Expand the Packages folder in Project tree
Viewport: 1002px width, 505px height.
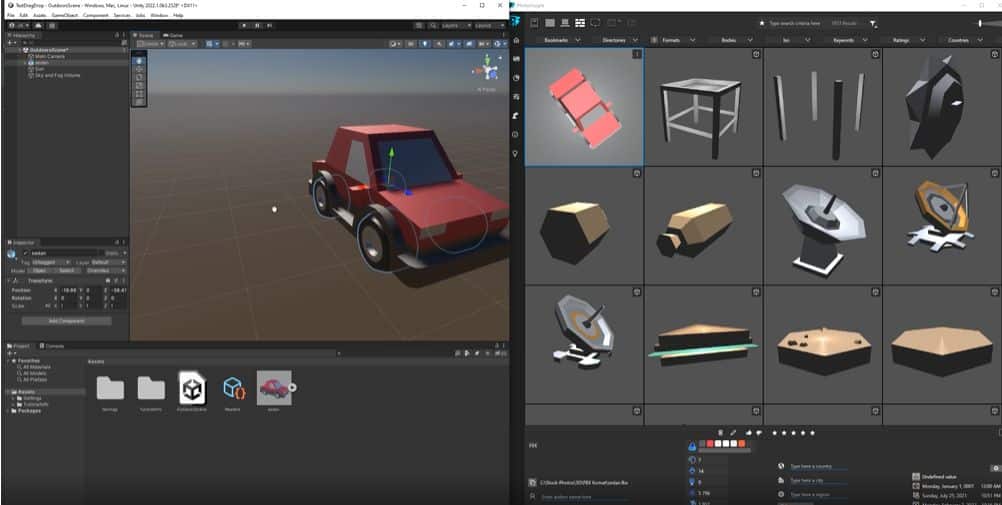9,410
